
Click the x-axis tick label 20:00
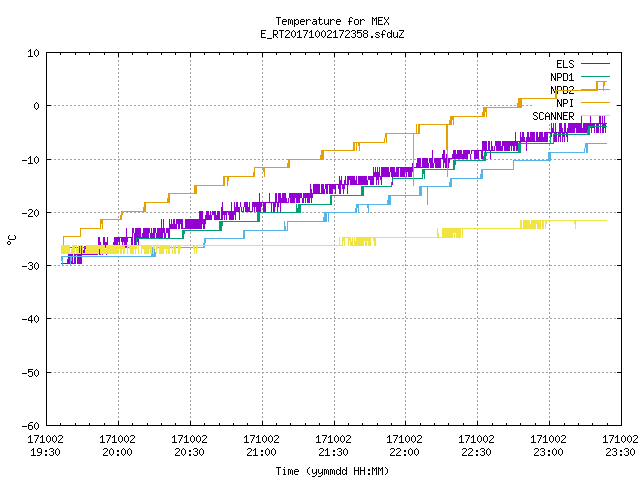pyautogui.click(x=117, y=452)
